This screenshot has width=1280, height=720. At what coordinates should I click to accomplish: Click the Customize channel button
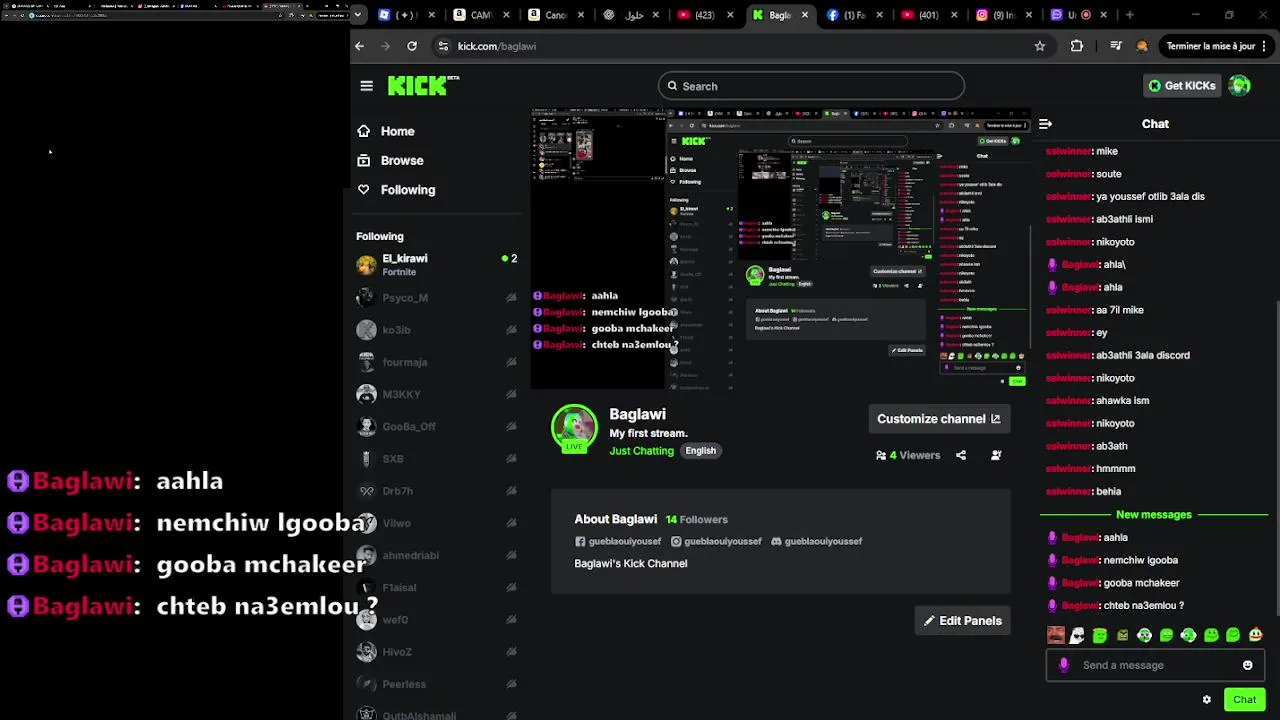point(938,419)
